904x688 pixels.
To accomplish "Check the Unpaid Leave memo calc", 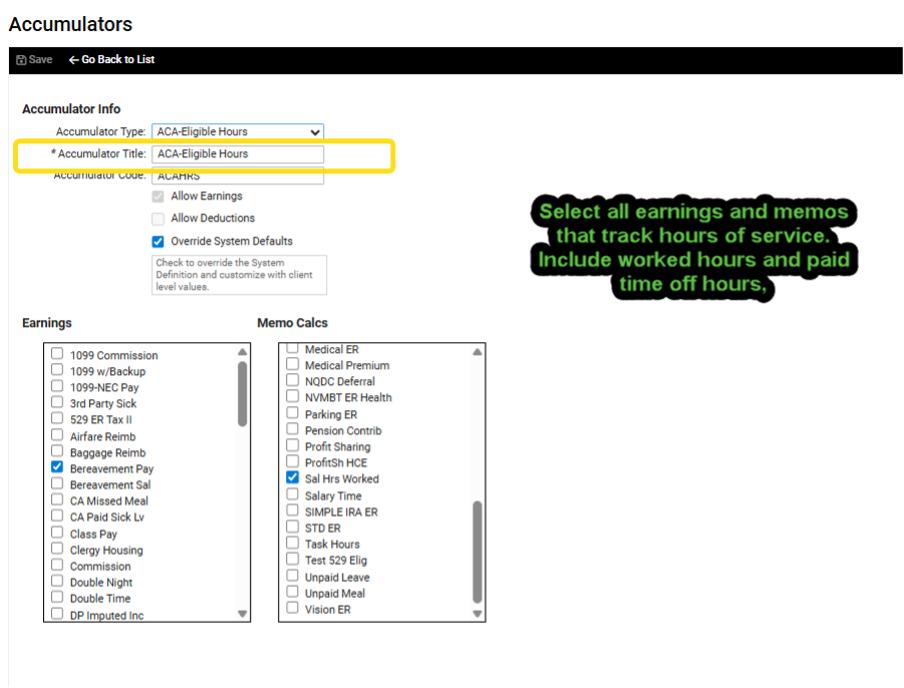I will 293,577.
